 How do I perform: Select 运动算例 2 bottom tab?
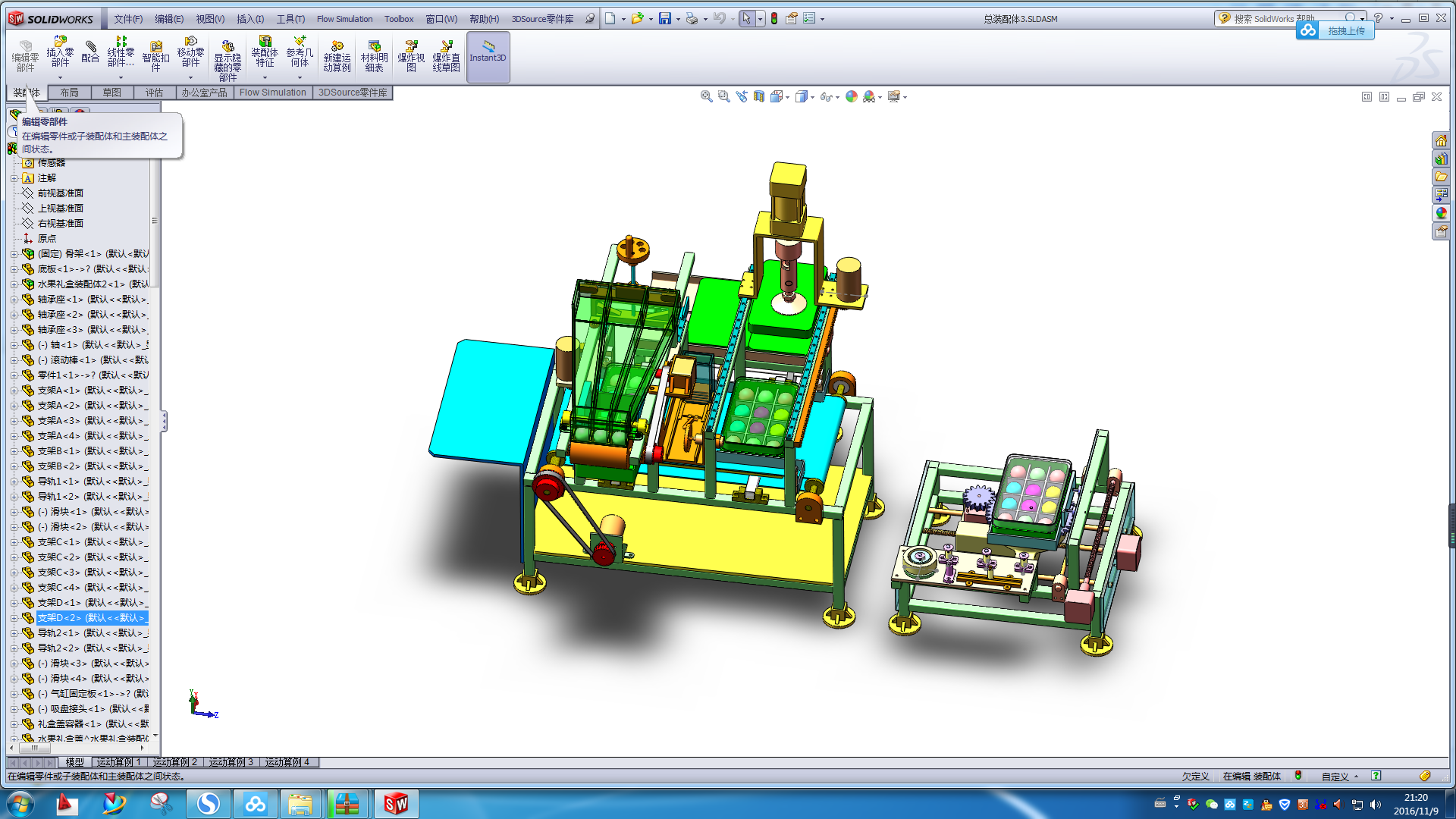pos(174,762)
